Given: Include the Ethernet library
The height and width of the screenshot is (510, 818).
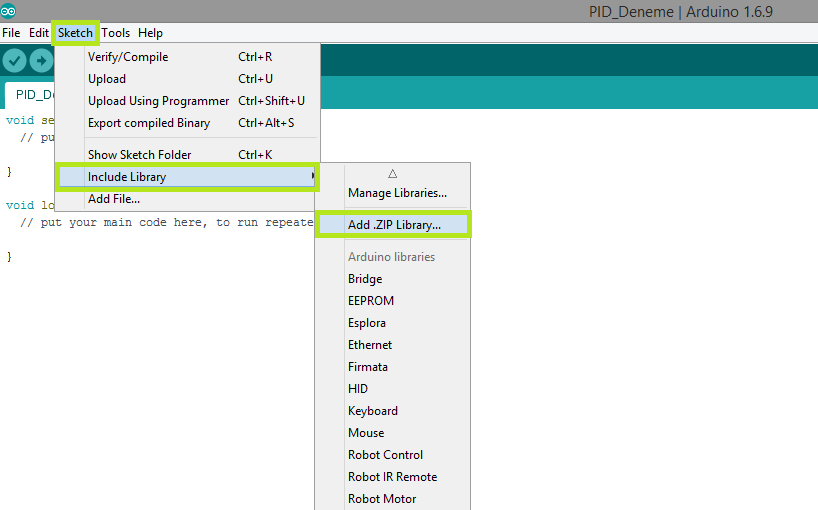Looking at the screenshot, I should [393, 345].
